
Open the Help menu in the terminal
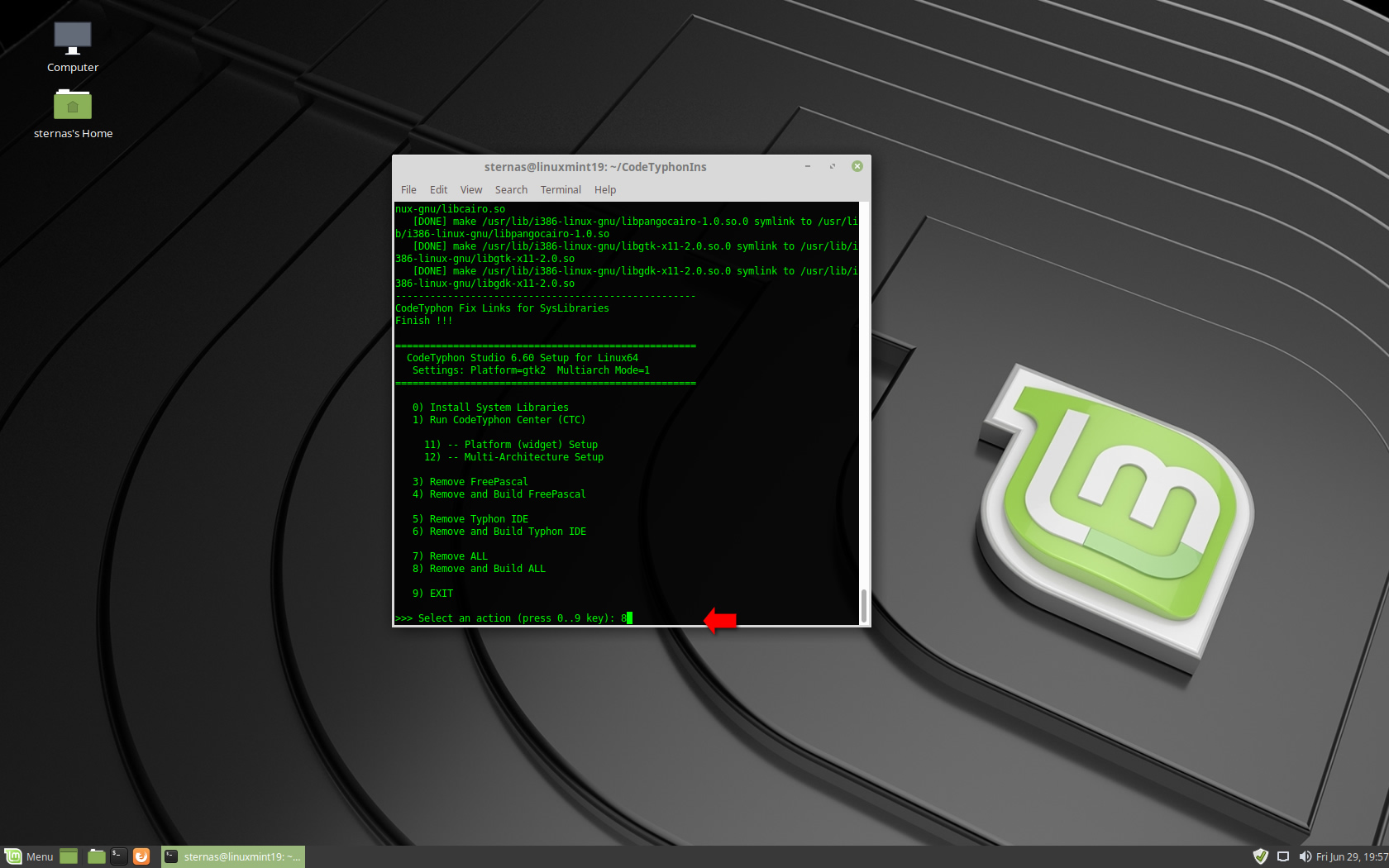pos(605,190)
